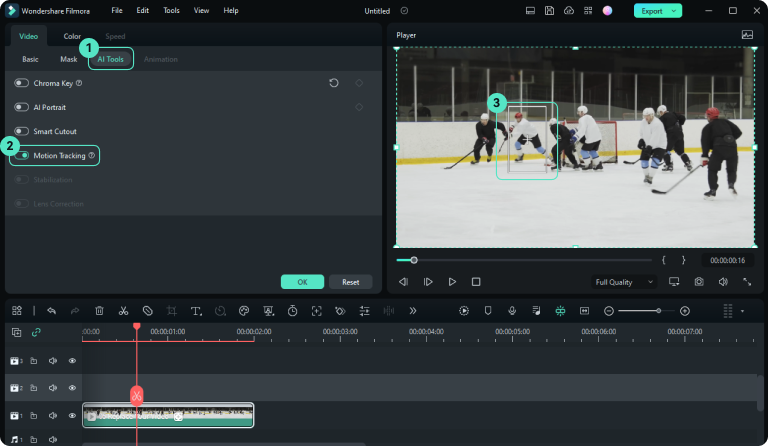The width and height of the screenshot is (768, 446).
Task: Lock video track 2
Action: (34, 388)
